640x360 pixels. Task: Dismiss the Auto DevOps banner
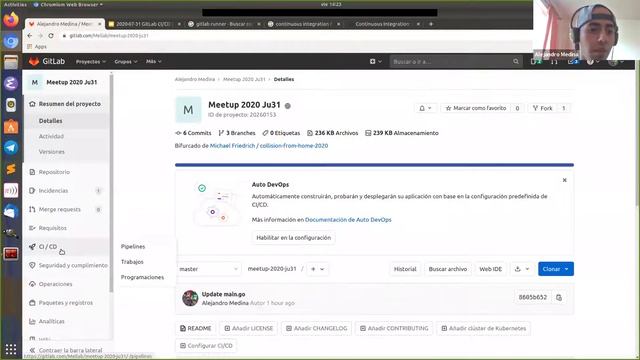(x=564, y=180)
